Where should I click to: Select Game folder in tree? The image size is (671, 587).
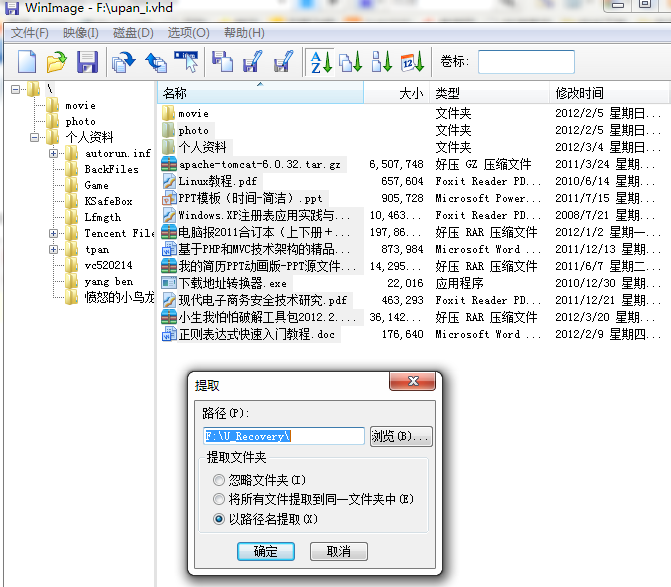[96, 185]
